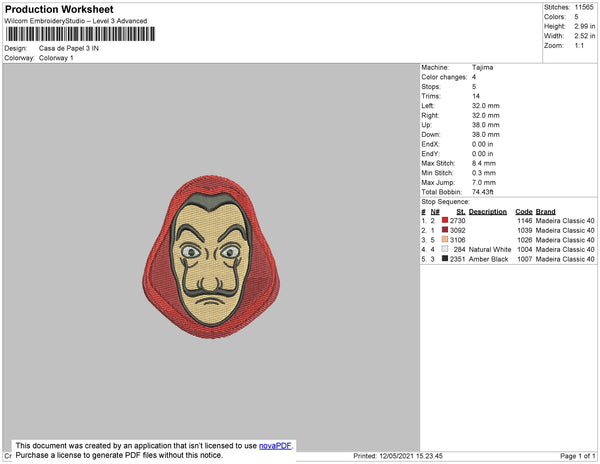Click the Min Stitch value 0.3 mm
Viewport: 600px width, 464px height.
click(484, 173)
